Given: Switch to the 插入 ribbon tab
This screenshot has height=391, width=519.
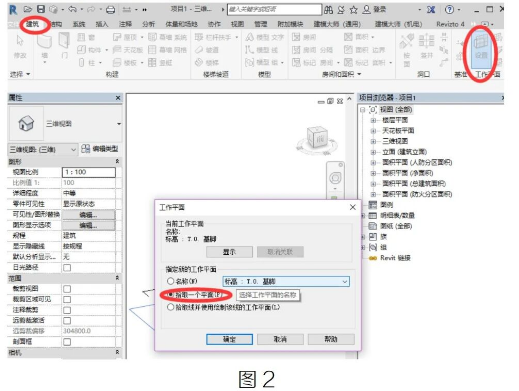Looking at the screenshot, I should point(102,24).
